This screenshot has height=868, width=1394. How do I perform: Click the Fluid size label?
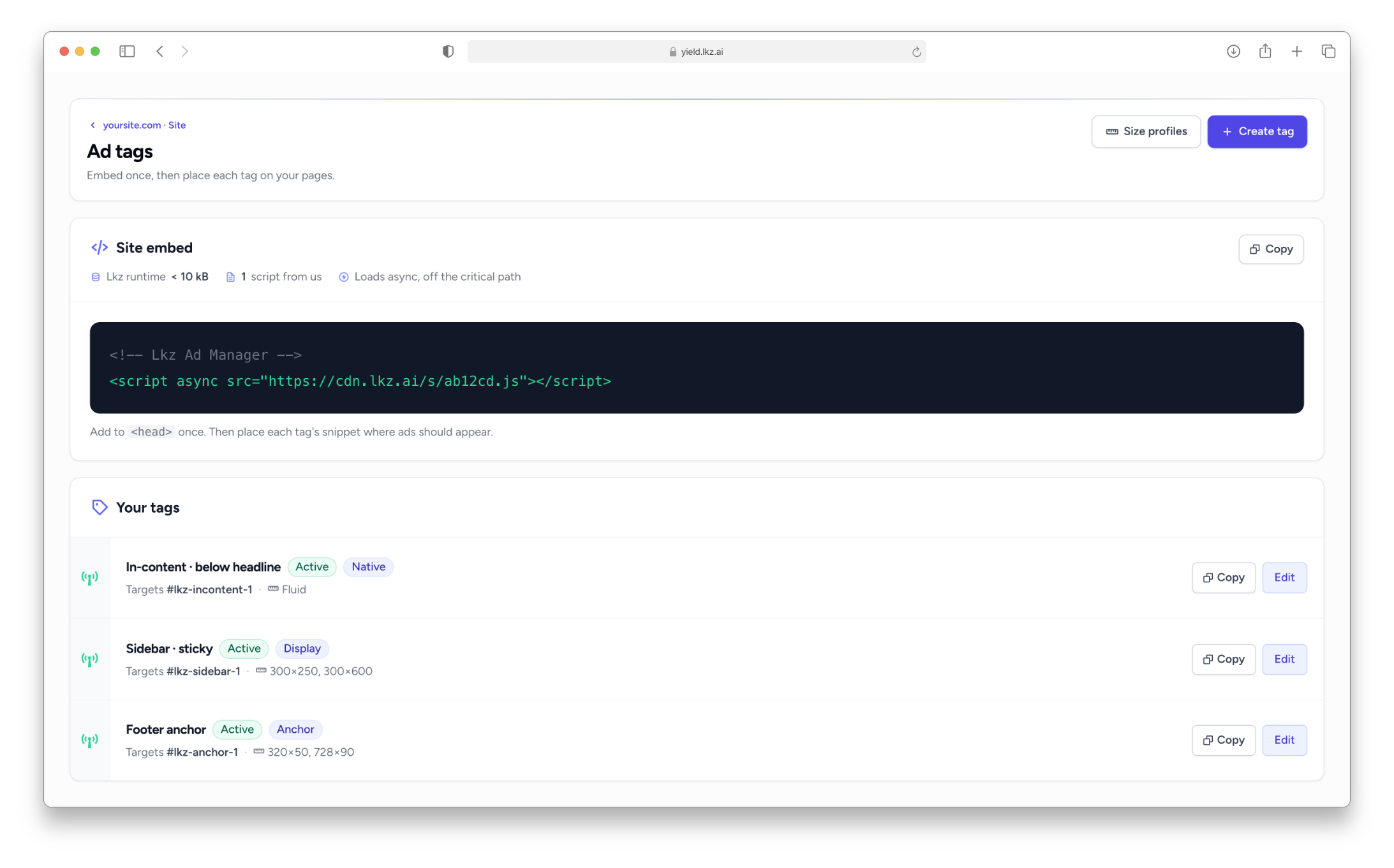click(x=294, y=590)
